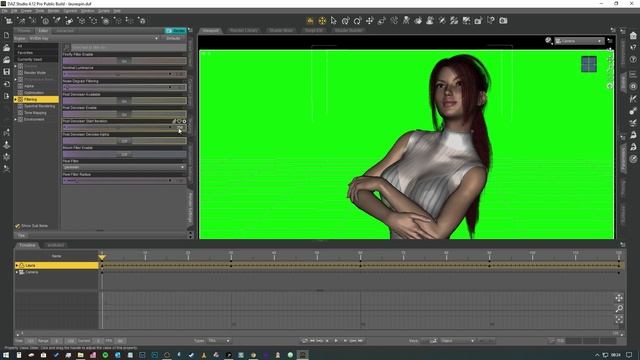Click the Play button in the timeline

click(336, 340)
